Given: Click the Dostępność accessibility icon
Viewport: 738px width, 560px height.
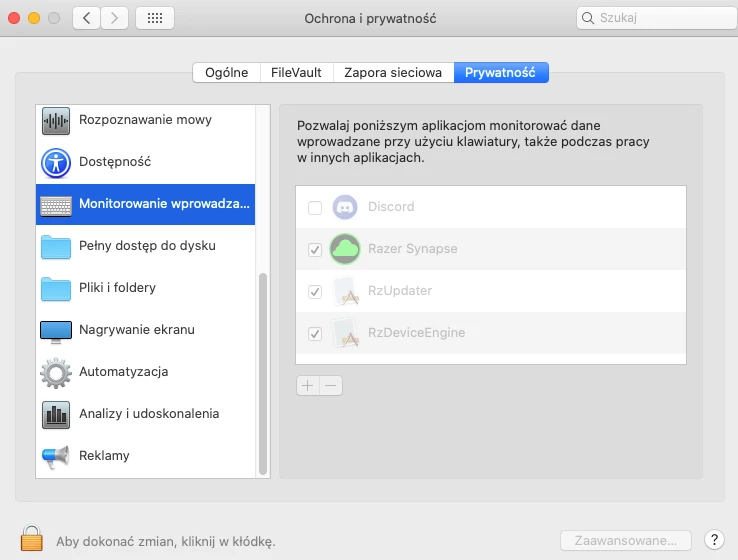Looking at the screenshot, I should [x=56, y=163].
